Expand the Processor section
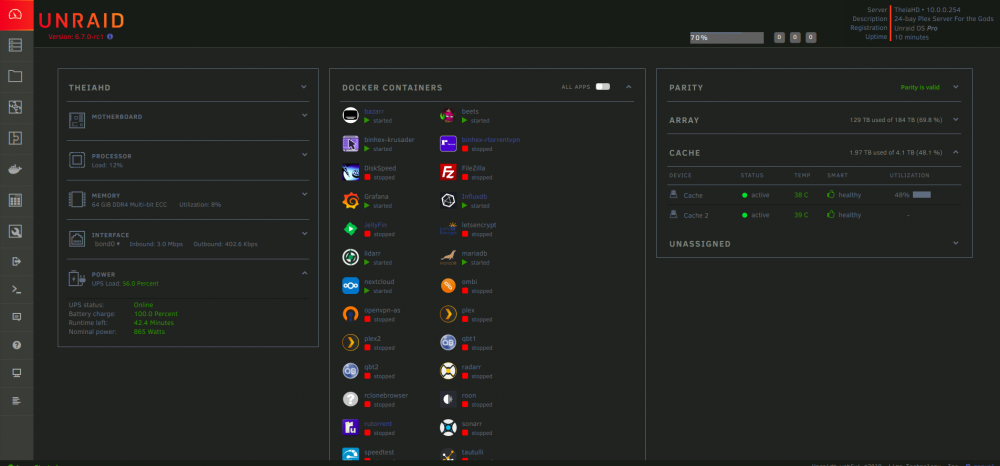Screen dimensions: 1000x466 [304, 154]
